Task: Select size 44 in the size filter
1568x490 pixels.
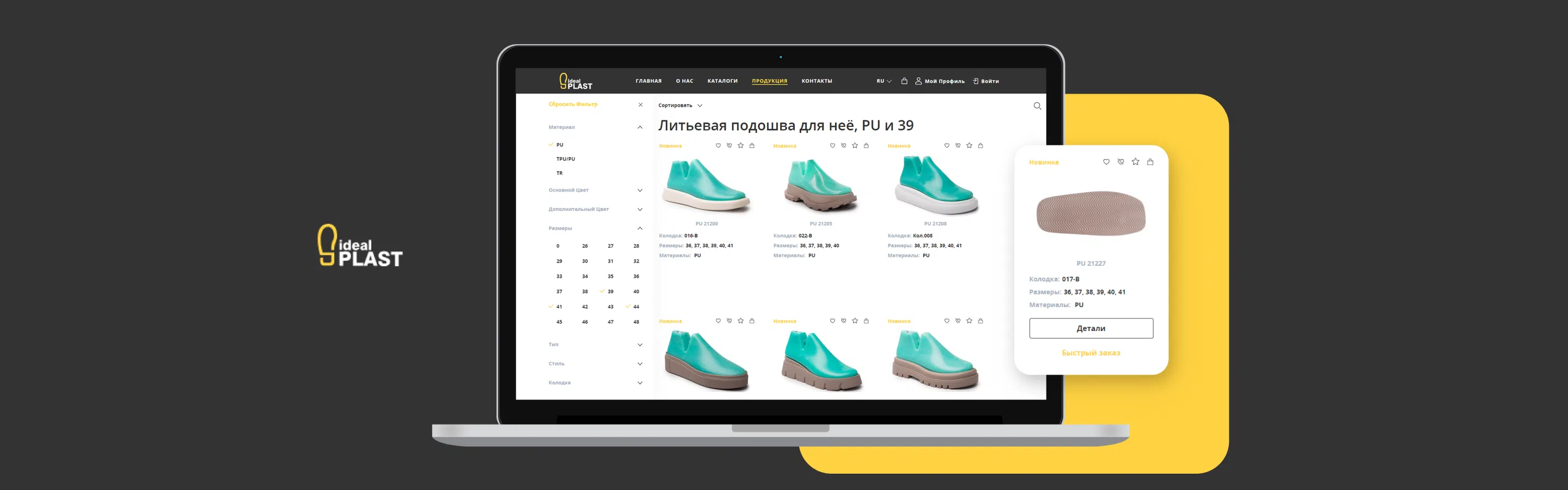Action: 635,306
